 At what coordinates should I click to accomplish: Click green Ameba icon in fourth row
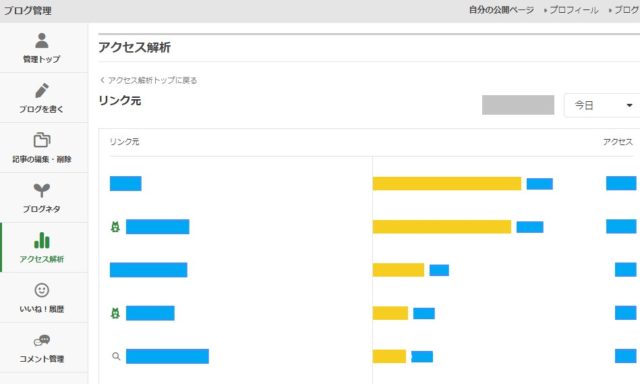click(116, 313)
